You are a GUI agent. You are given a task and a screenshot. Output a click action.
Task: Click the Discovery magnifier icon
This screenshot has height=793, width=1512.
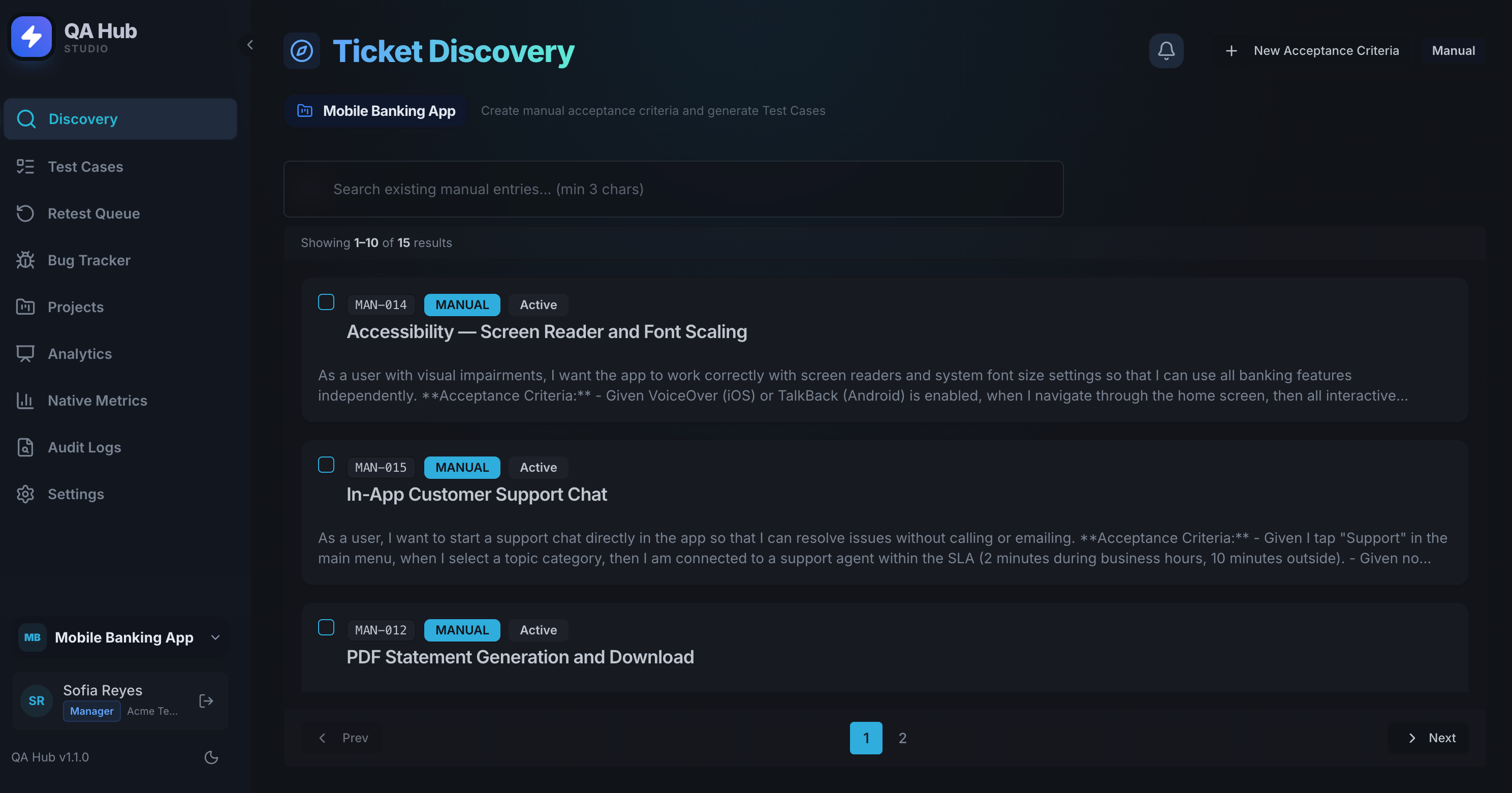tap(26, 118)
